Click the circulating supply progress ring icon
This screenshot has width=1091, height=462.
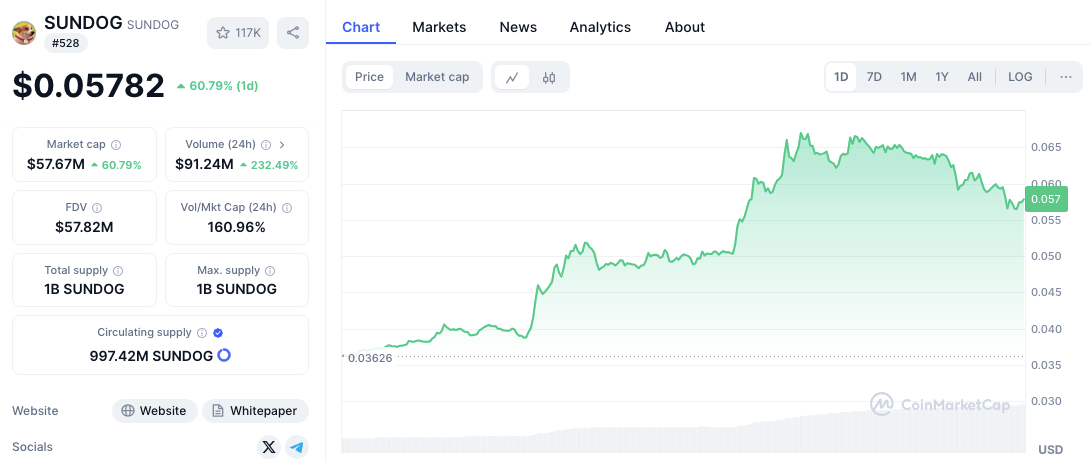(x=224, y=356)
